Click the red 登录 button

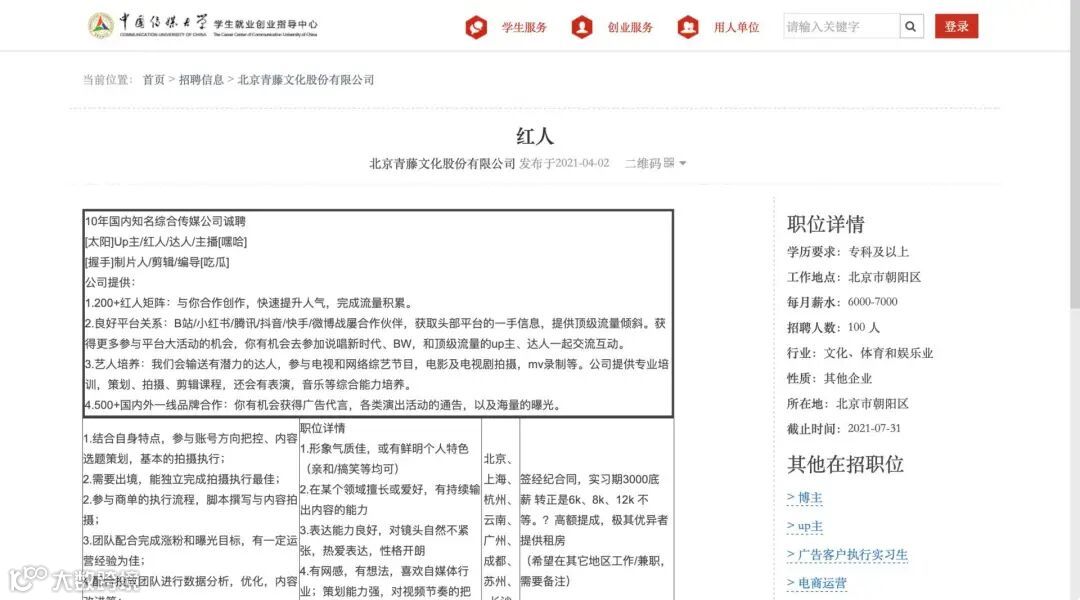956,26
